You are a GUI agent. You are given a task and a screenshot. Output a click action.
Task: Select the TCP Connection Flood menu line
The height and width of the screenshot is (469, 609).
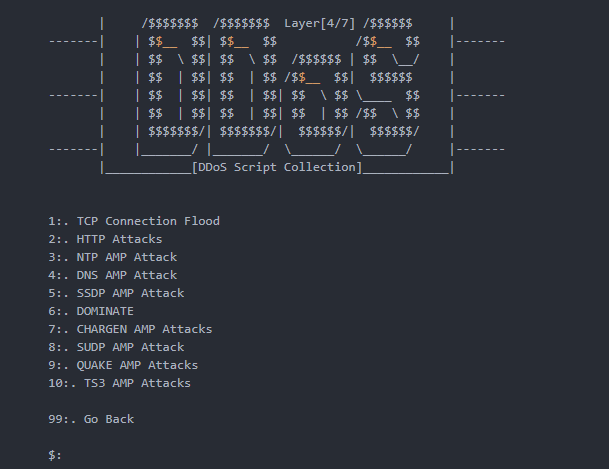pyautogui.click(x=134, y=221)
